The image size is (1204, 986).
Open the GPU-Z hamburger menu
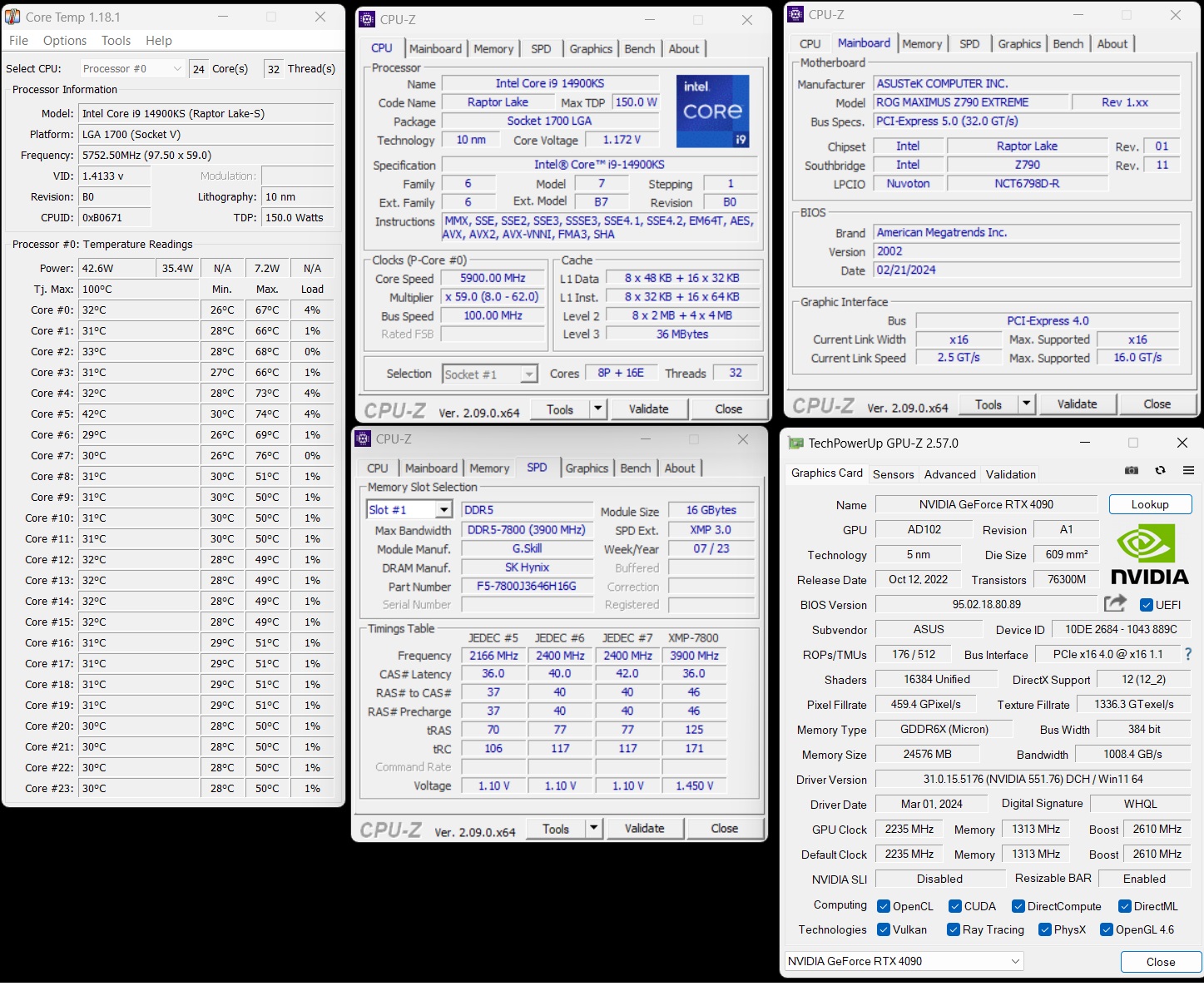tap(1188, 471)
